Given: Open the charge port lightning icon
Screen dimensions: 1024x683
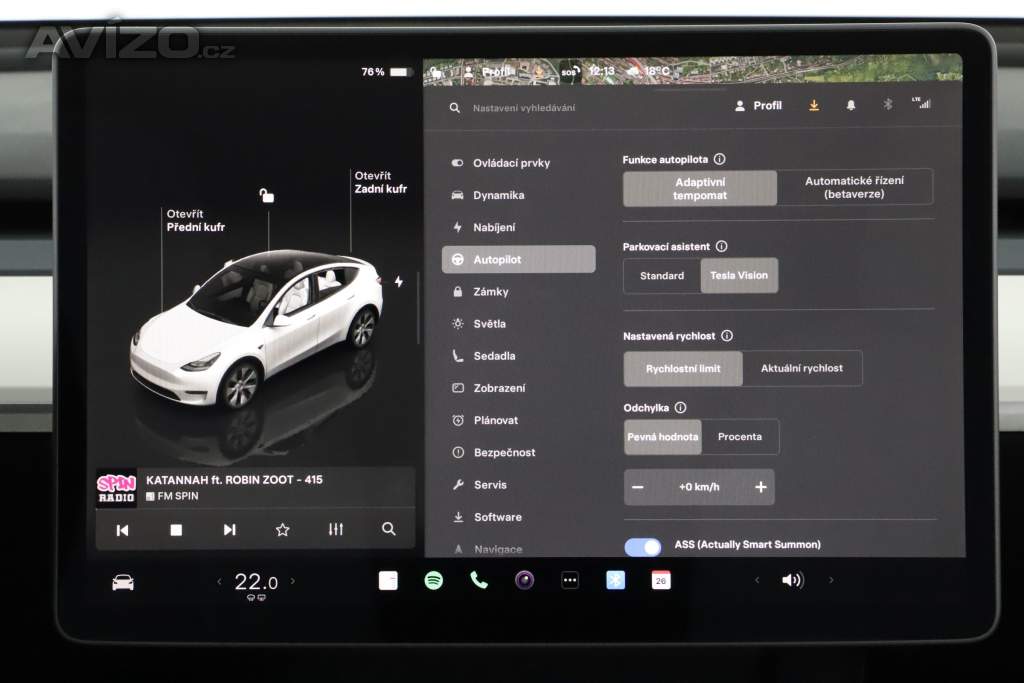Looking at the screenshot, I should pyautogui.click(x=398, y=281).
